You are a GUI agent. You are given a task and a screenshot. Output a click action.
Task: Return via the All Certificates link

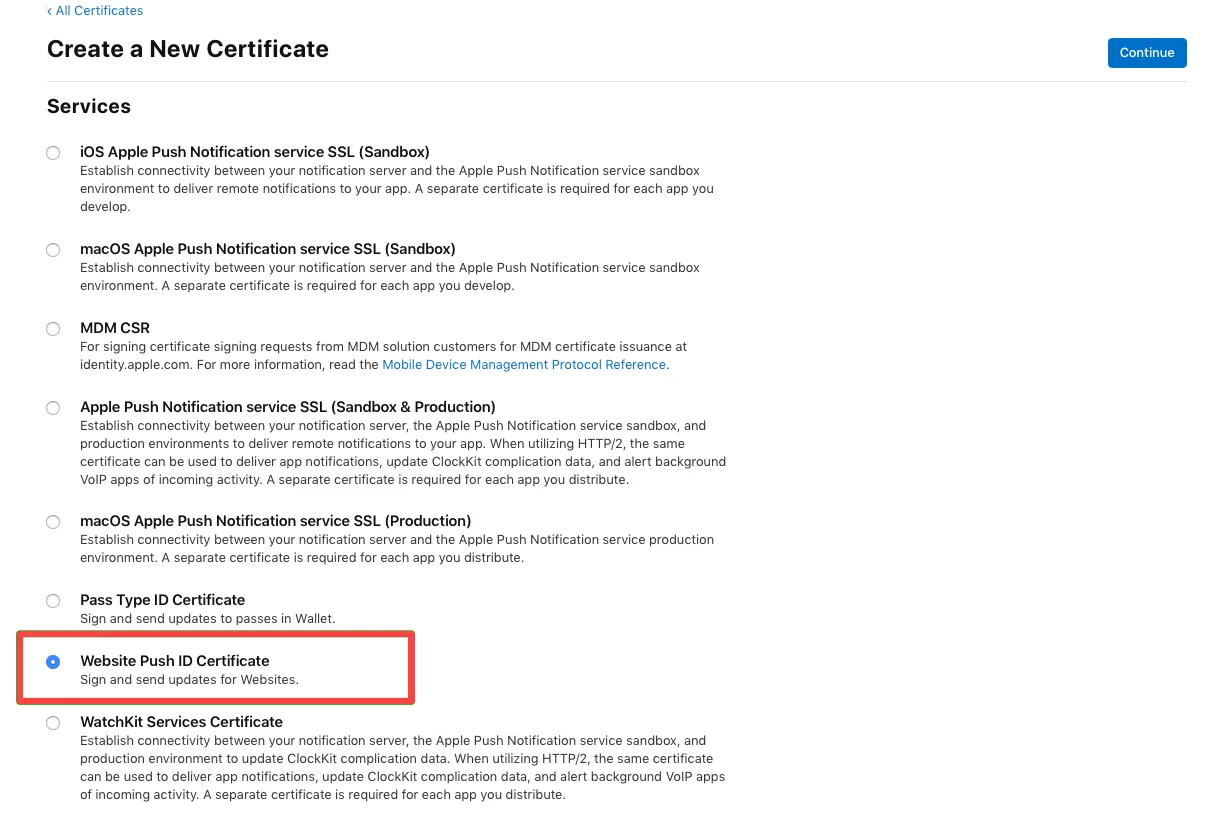[x=100, y=10]
